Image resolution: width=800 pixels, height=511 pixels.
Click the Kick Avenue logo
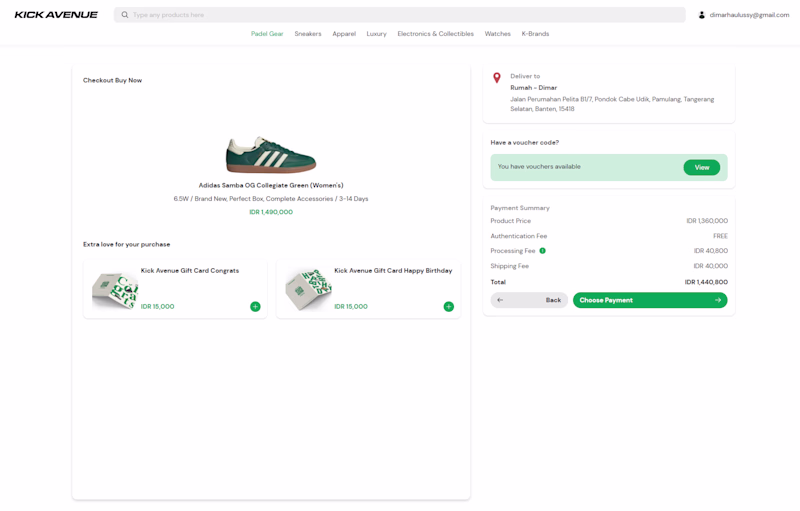(x=56, y=15)
